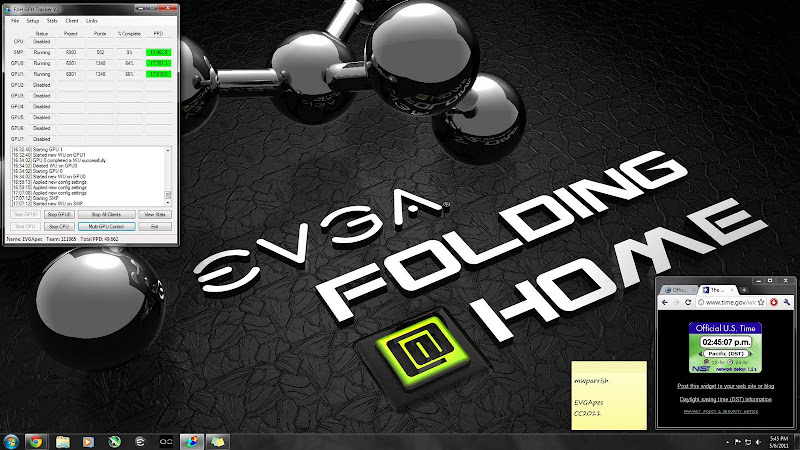Open the Client menu in GPU Tracker
The image size is (800, 450).
[x=72, y=21]
